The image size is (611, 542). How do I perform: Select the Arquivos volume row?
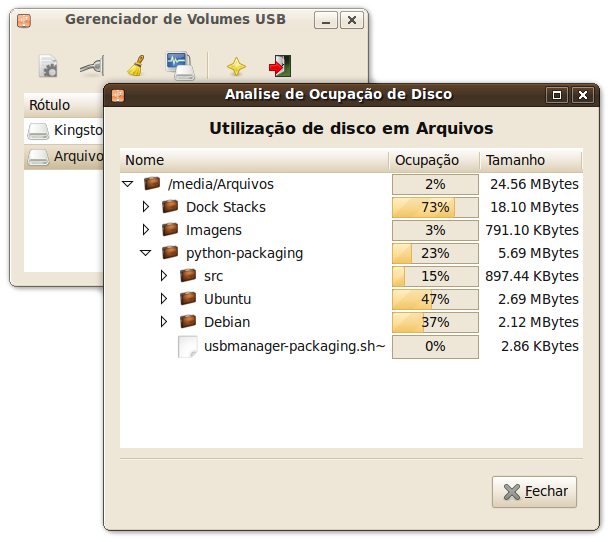point(64,157)
